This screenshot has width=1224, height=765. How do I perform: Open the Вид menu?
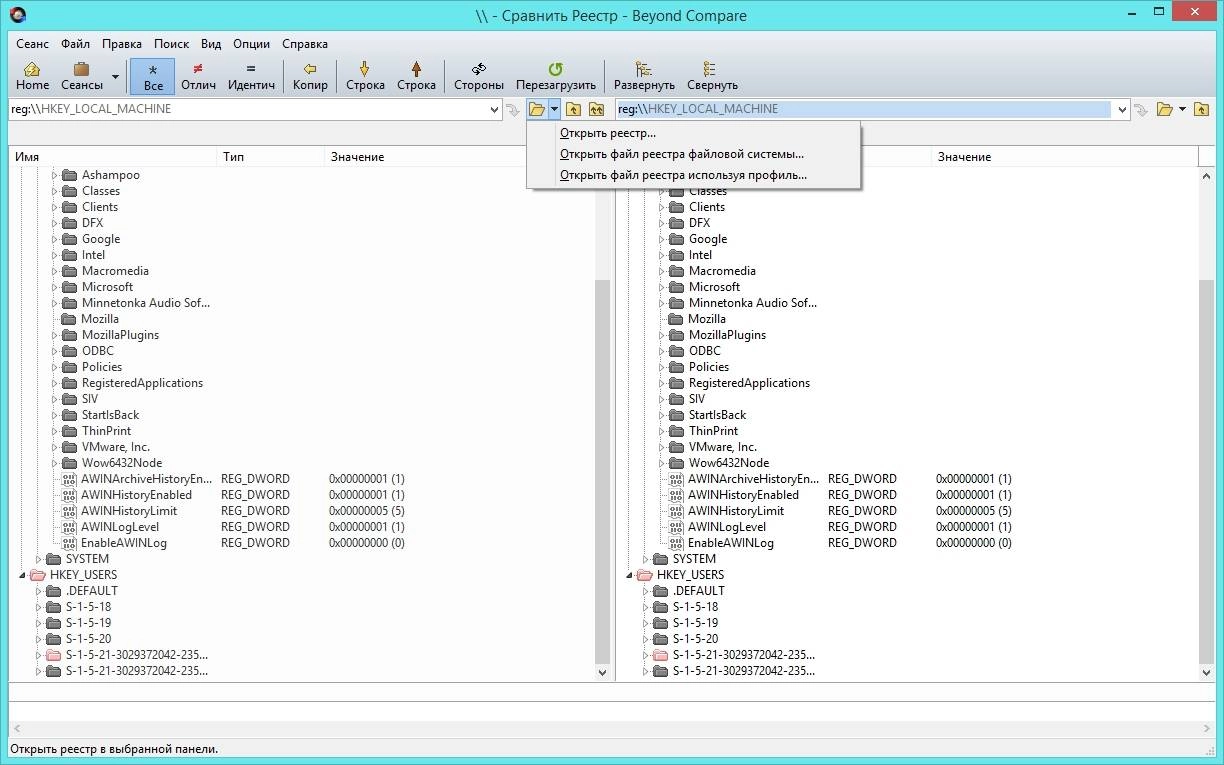coord(211,44)
